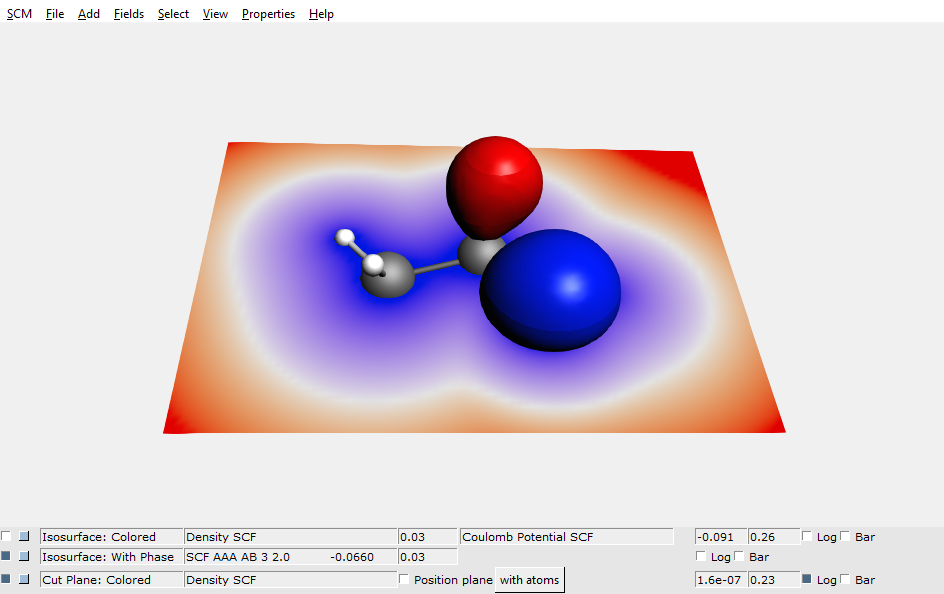Enable Bar for Cut Plane row
The height and width of the screenshot is (594, 944).
pyautogui.click(x=845, y=579)
